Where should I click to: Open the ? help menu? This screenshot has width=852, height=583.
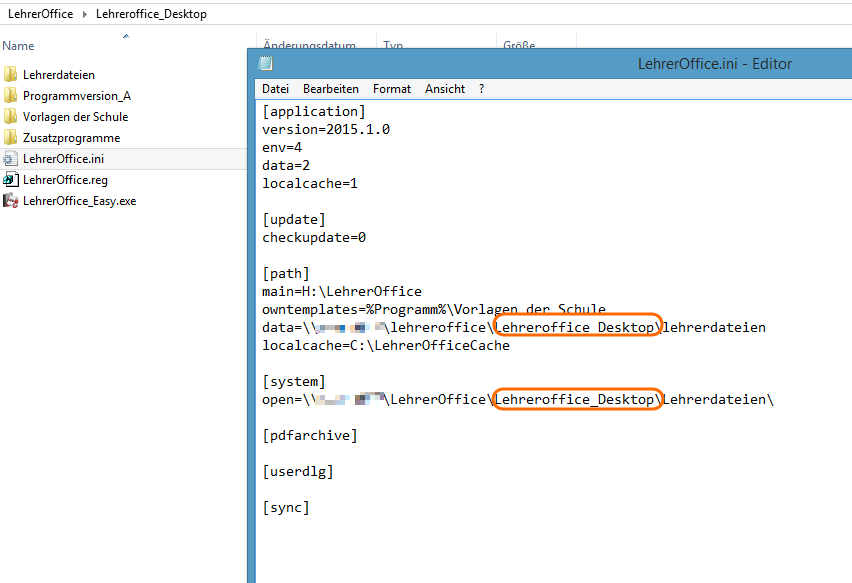pos(481,89)
